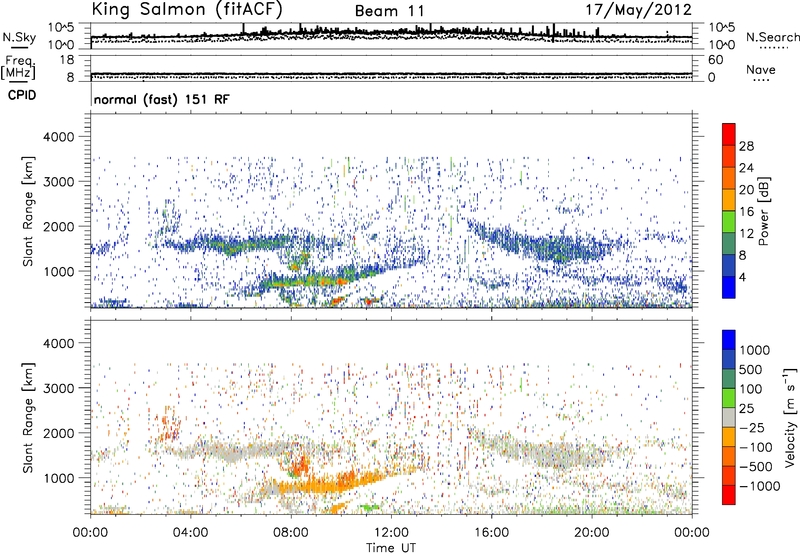
Task: Click the 'Nave' legend label
Action: [761, 69]
